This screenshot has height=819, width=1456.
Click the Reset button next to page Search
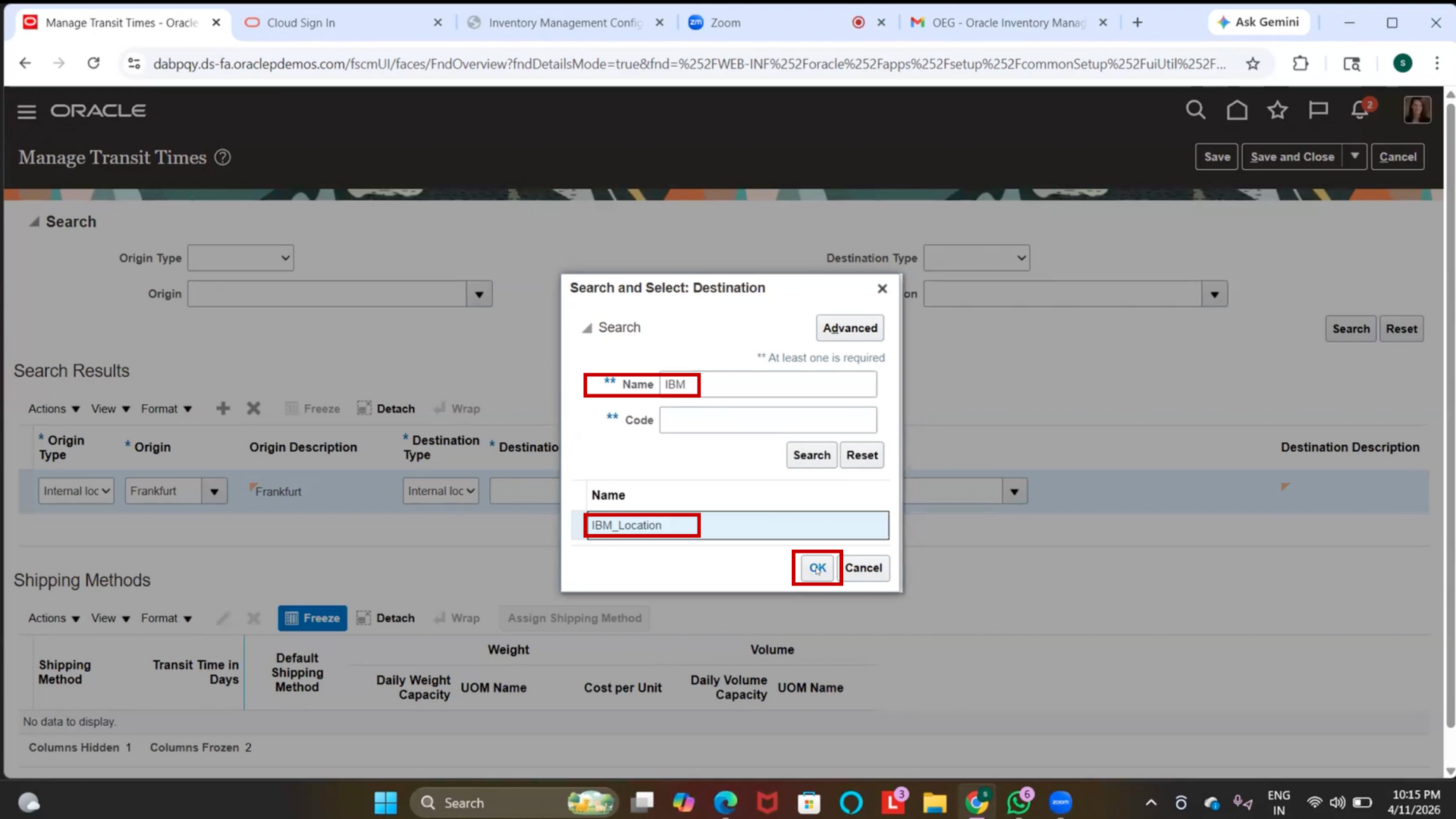[x=1401, y=329]
